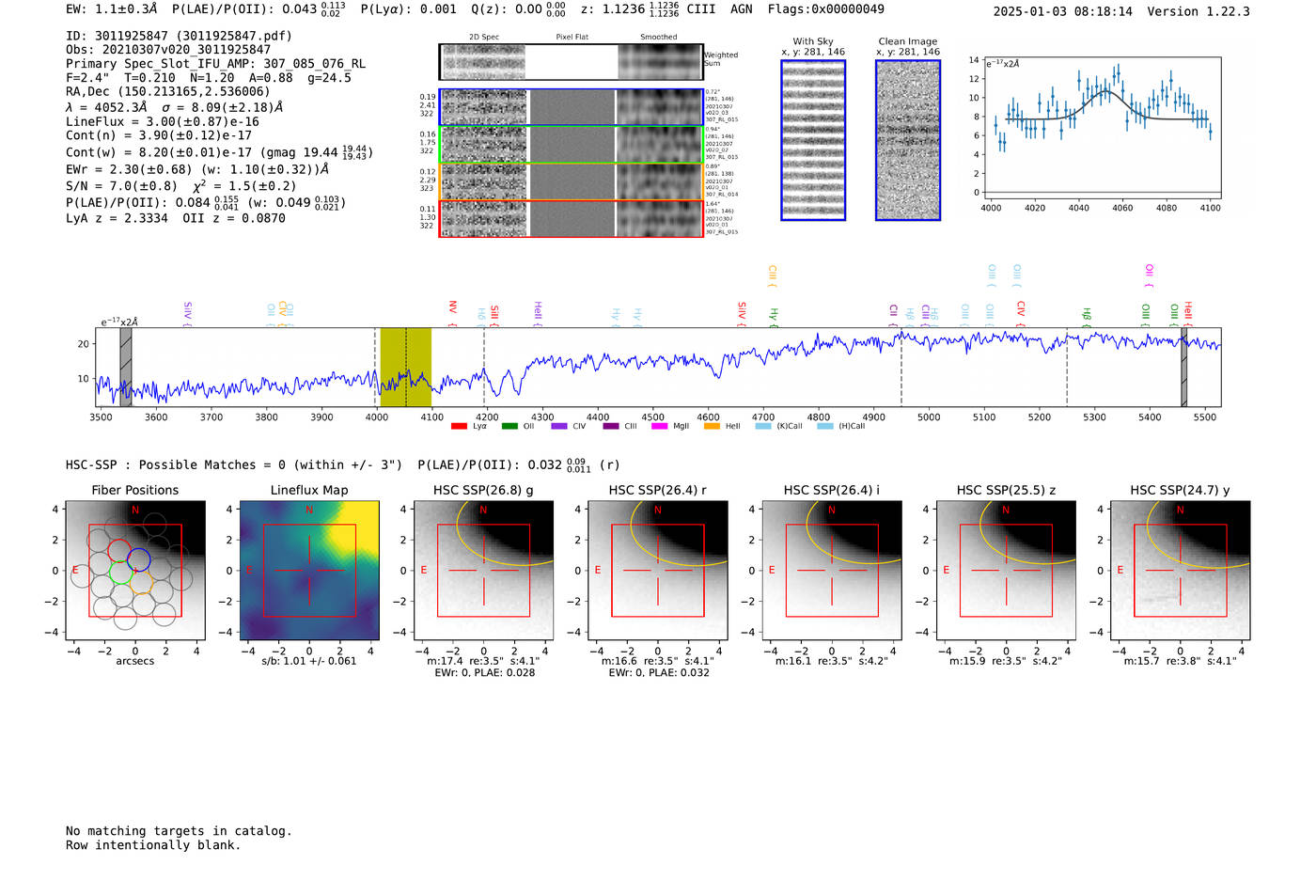
Task: Click the RA,Dec coordinates line
Action: (x=168, y=91)
